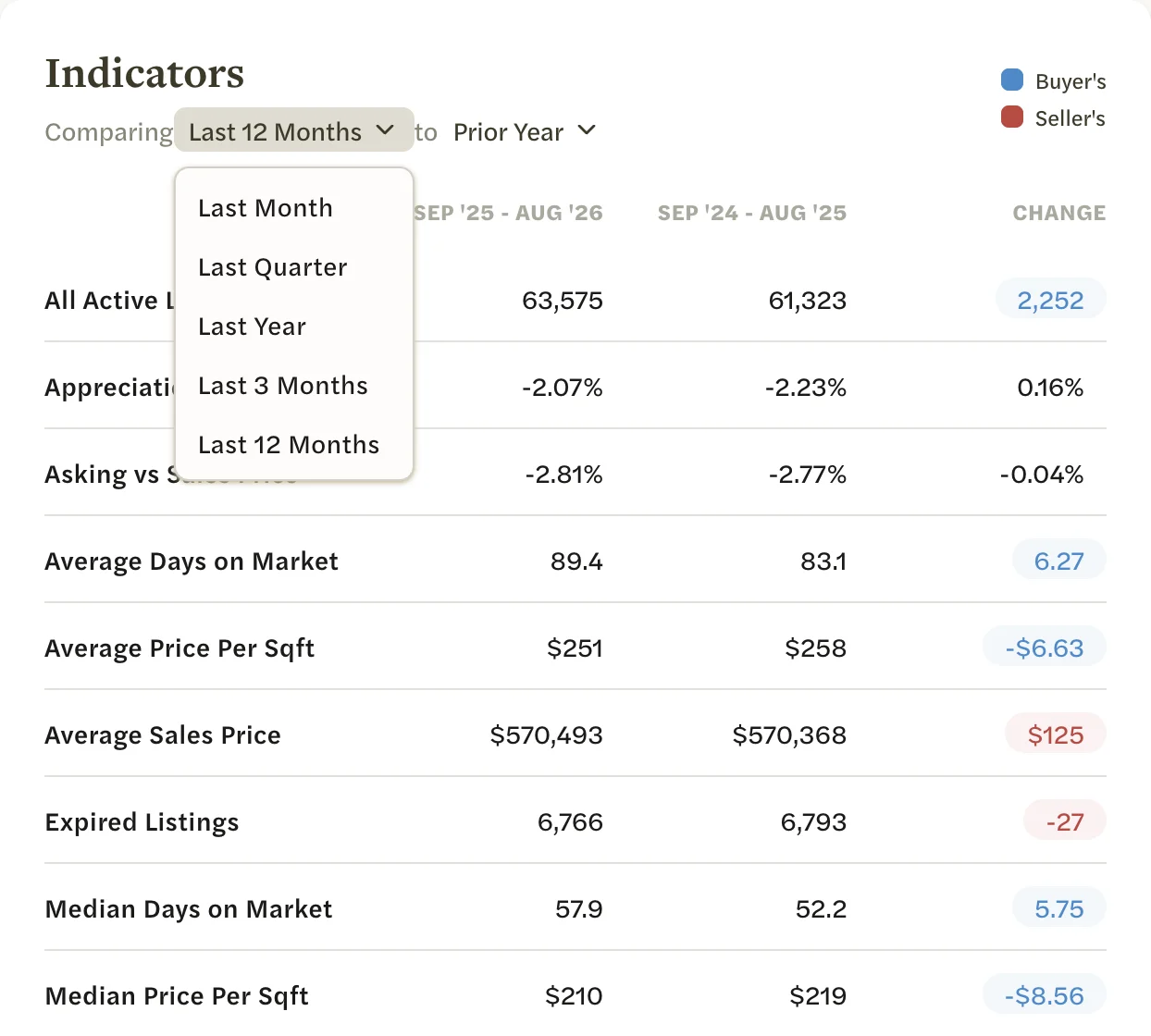The height and width of the screenshot is (1036, 1151).
Task: Click the -$6.63 change badge
Action: (x=1045, y=647)
